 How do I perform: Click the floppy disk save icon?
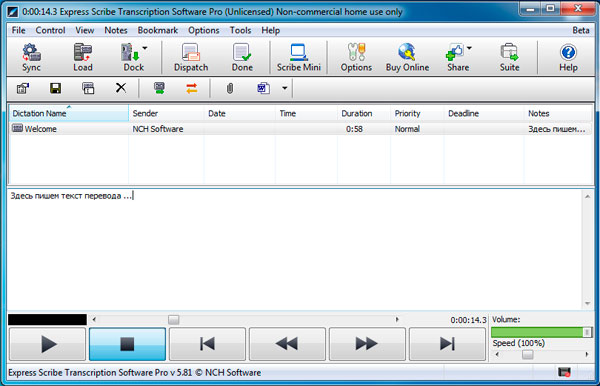coord(55,88)
